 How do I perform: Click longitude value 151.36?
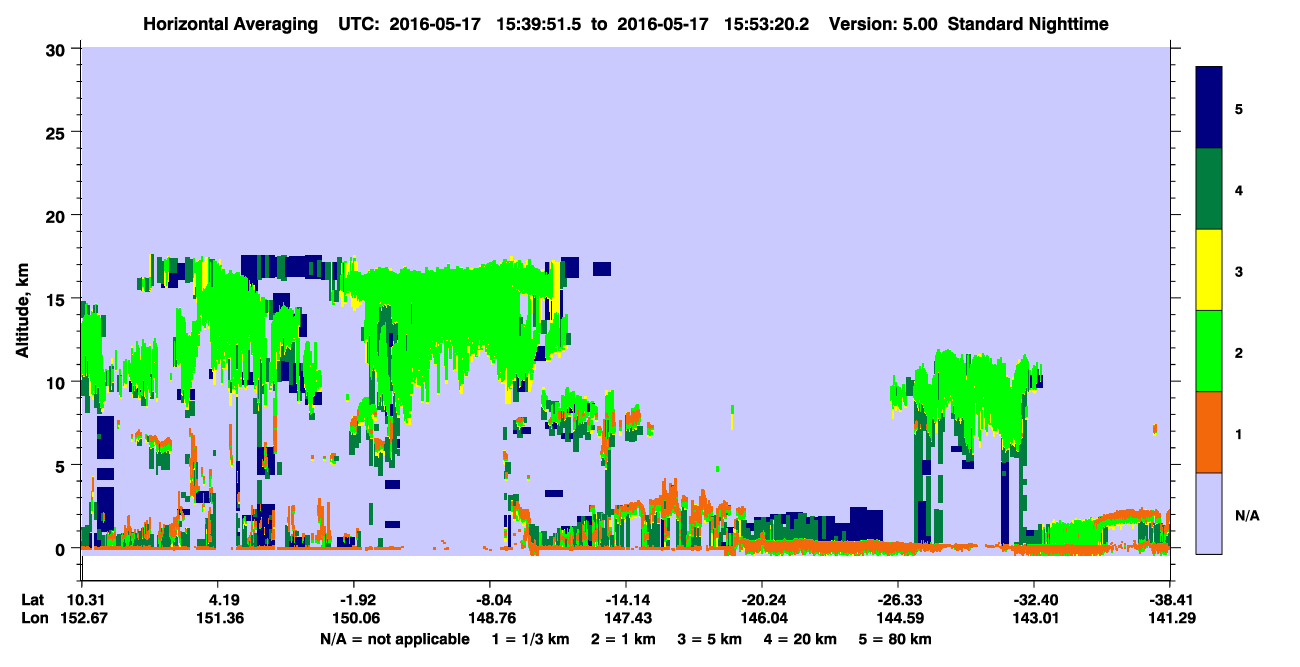(x=218, y=619)
